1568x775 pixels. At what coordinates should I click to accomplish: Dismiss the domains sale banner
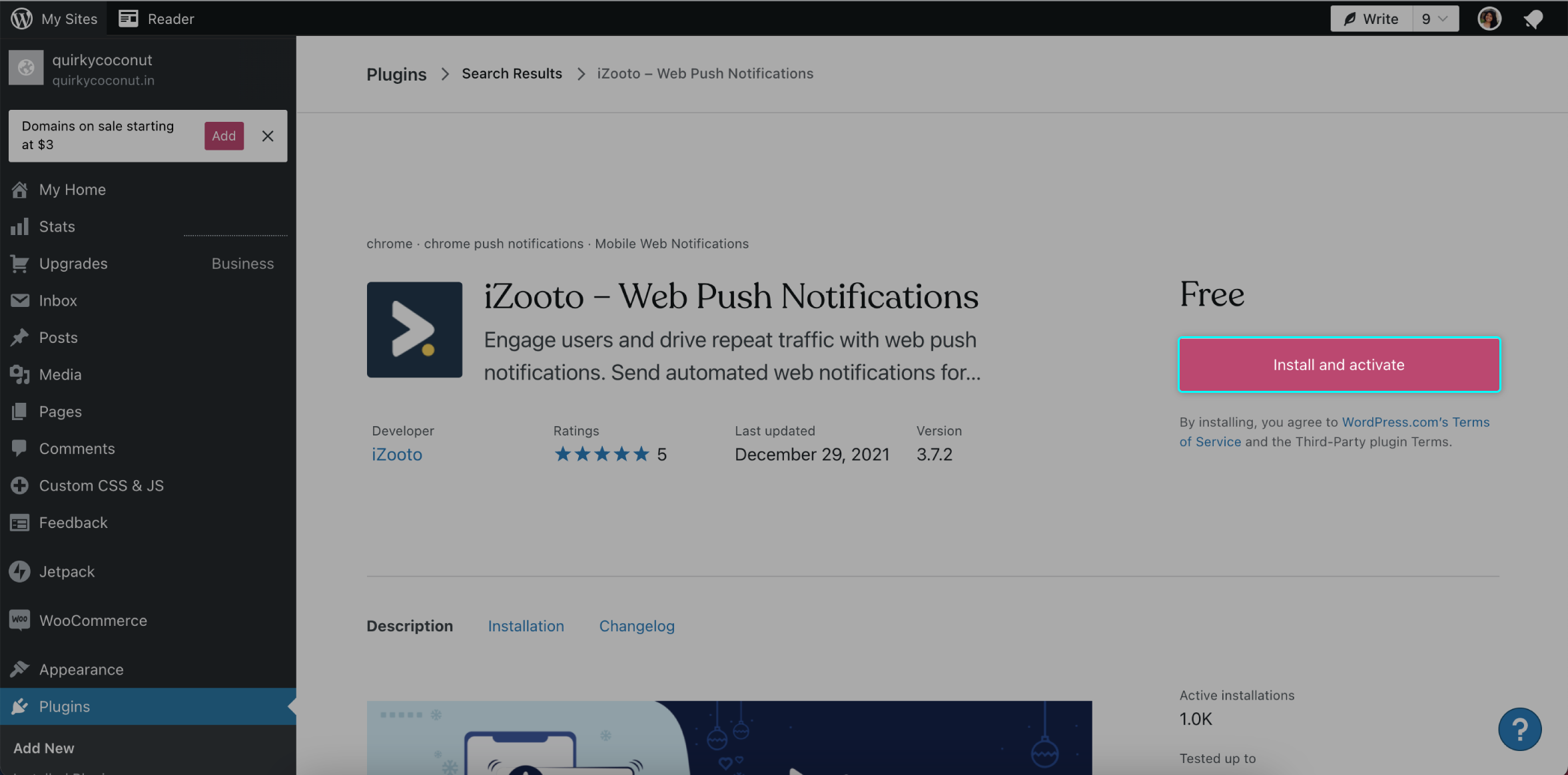coord(268,136)
